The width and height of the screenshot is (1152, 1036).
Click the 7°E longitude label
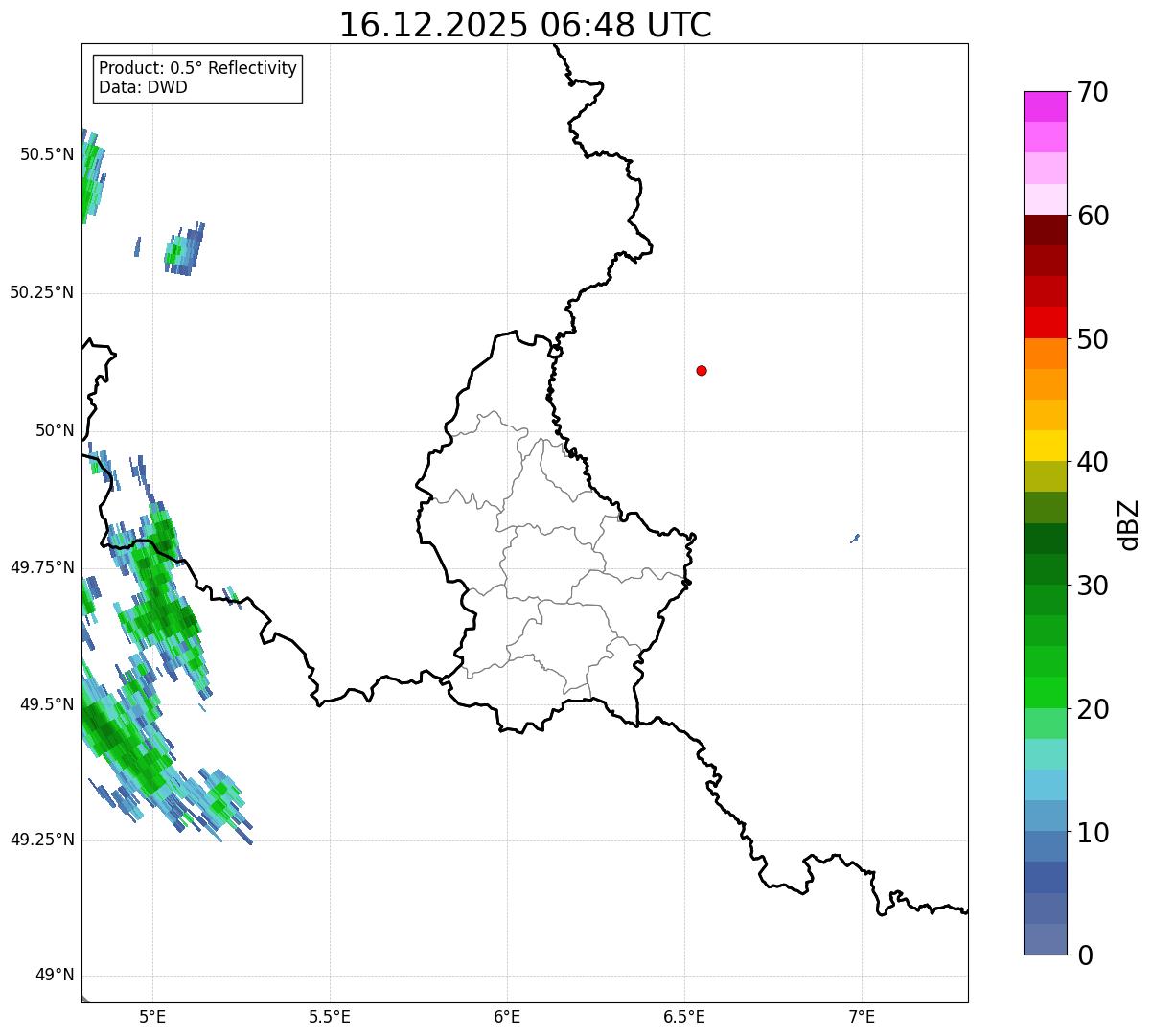click(x=862, y=1017)
